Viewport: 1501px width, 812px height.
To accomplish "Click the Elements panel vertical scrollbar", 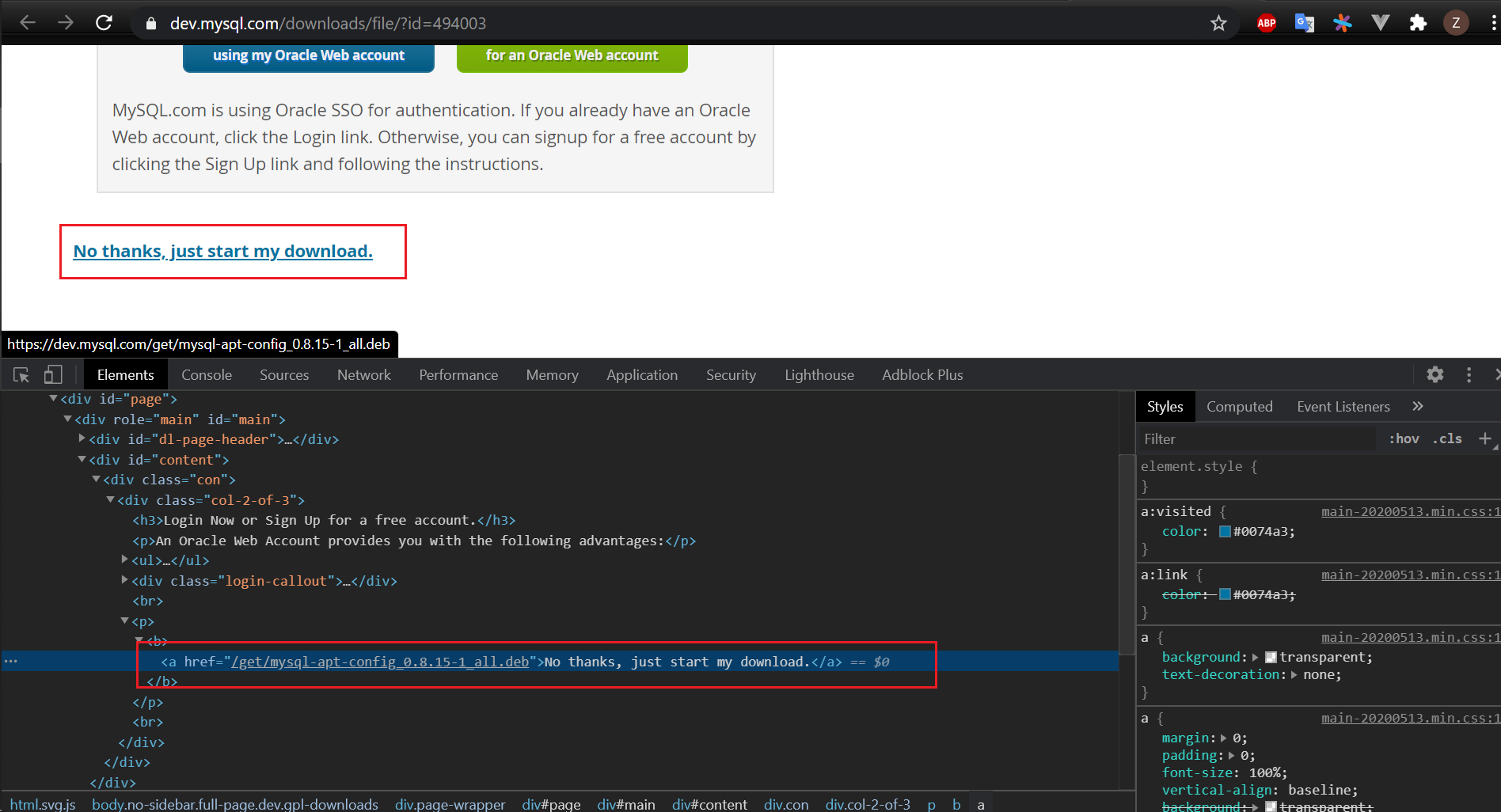I will click(x=1127, y=554).
